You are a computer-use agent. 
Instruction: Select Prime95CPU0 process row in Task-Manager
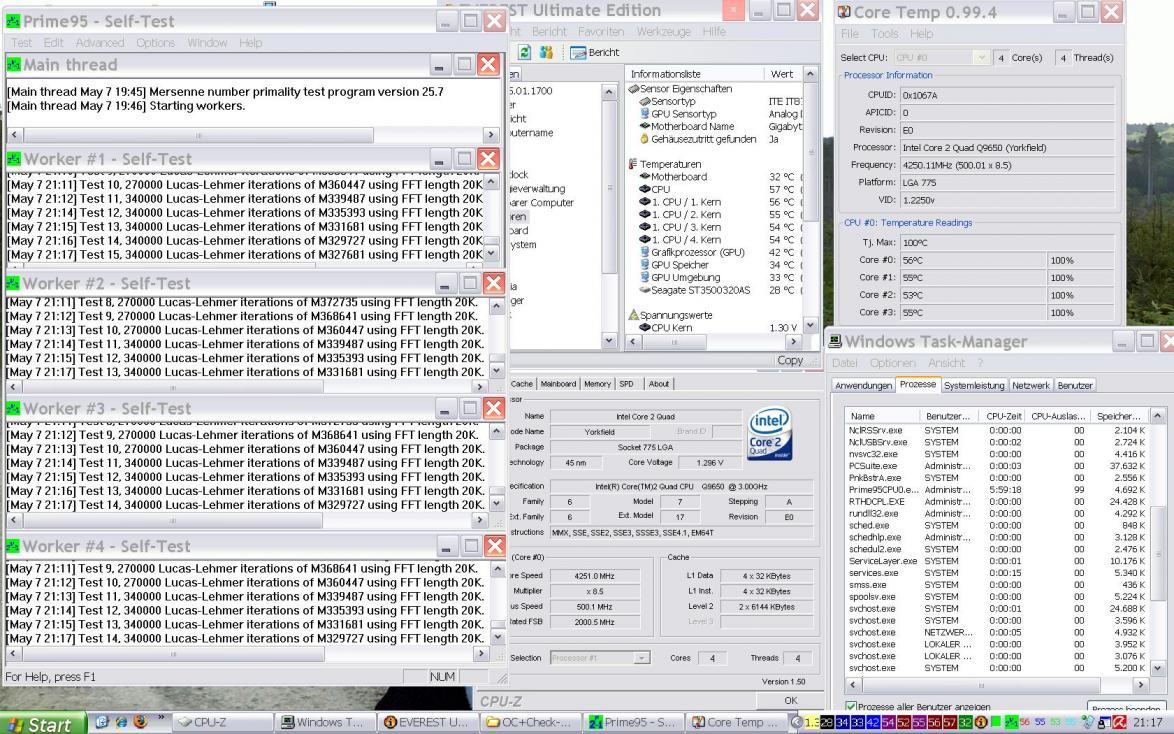tap(997, 490)
